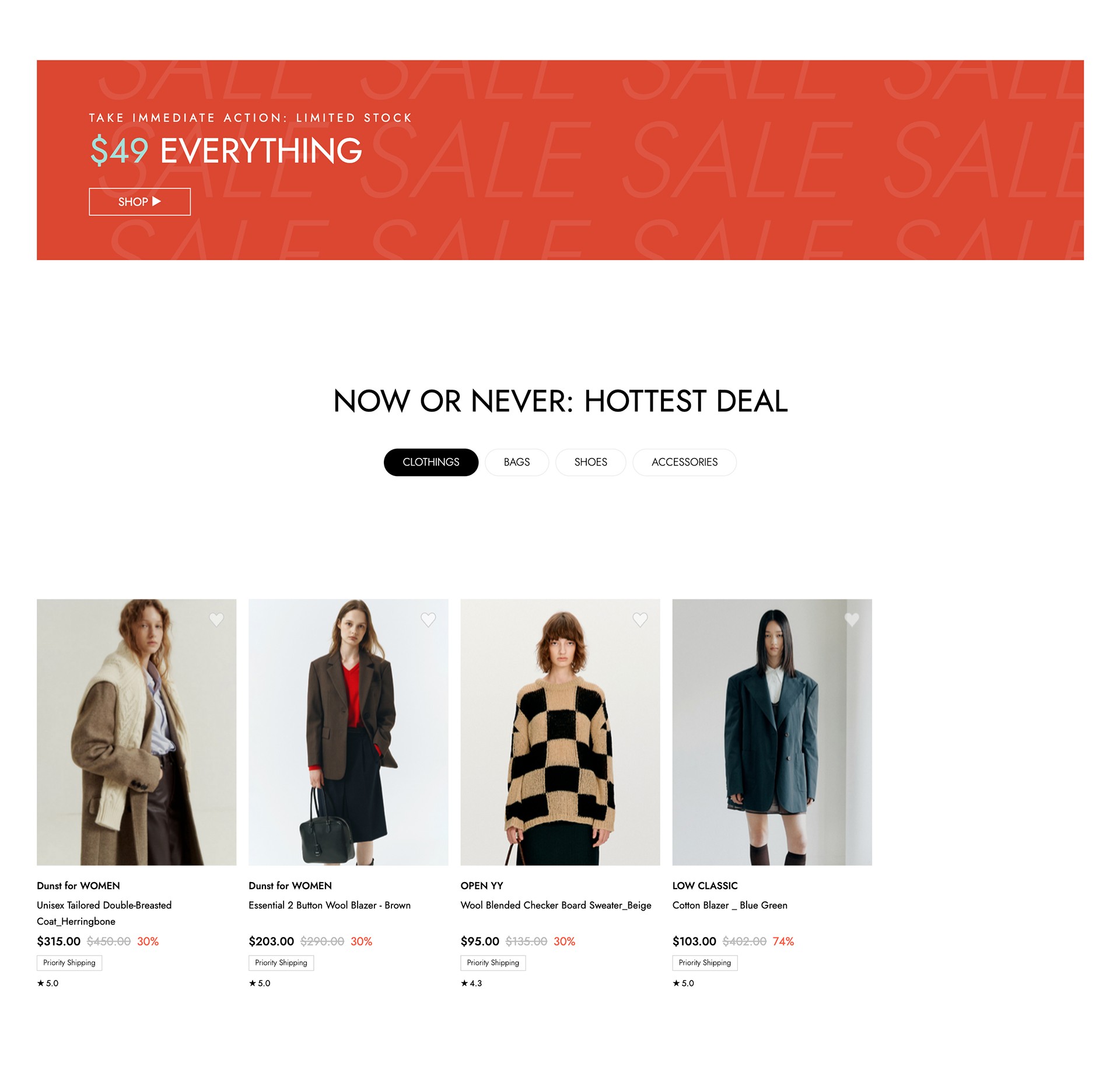1120x1077 pixels.
Task: Click the LOW CLASSIC brand name
Action: [705, 886]
